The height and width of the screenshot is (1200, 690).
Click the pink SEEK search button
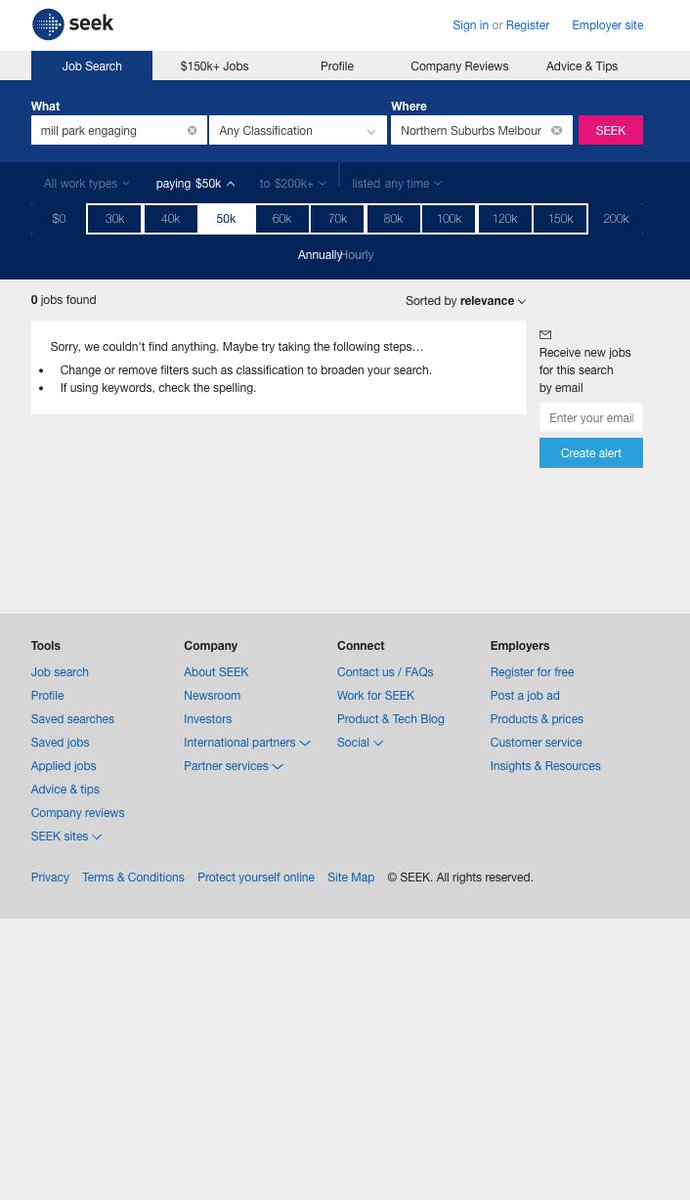click(611, 130)
